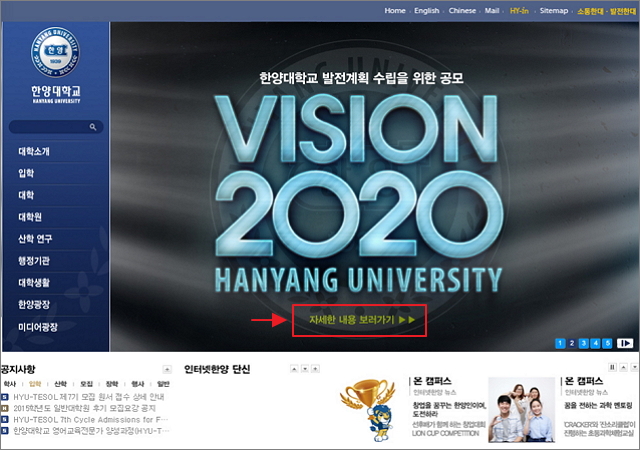
Task: Select the 한양광장 sidebar menu item
Action: pyautogui.click(x=34, y=304)
